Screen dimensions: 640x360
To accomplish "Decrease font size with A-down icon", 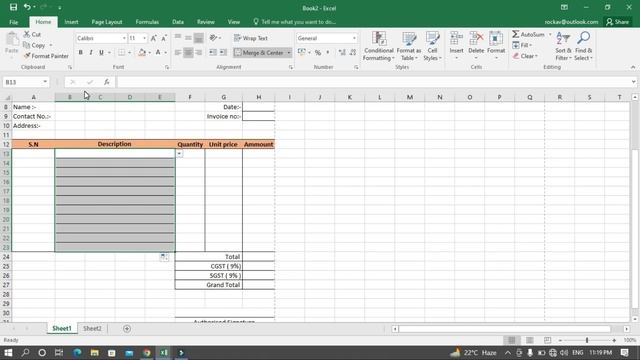I will coord(164,38).
